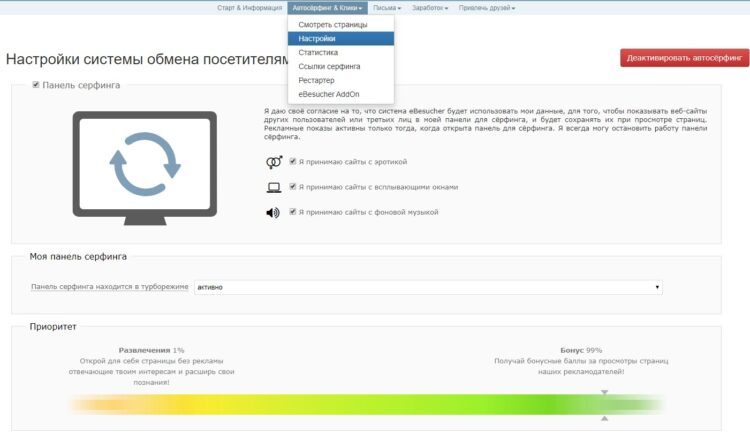Uncheck 'Я принимаю сайты с эротикой'
The width and height of the screenshot is (750, 434).
(x=292, y=161)
